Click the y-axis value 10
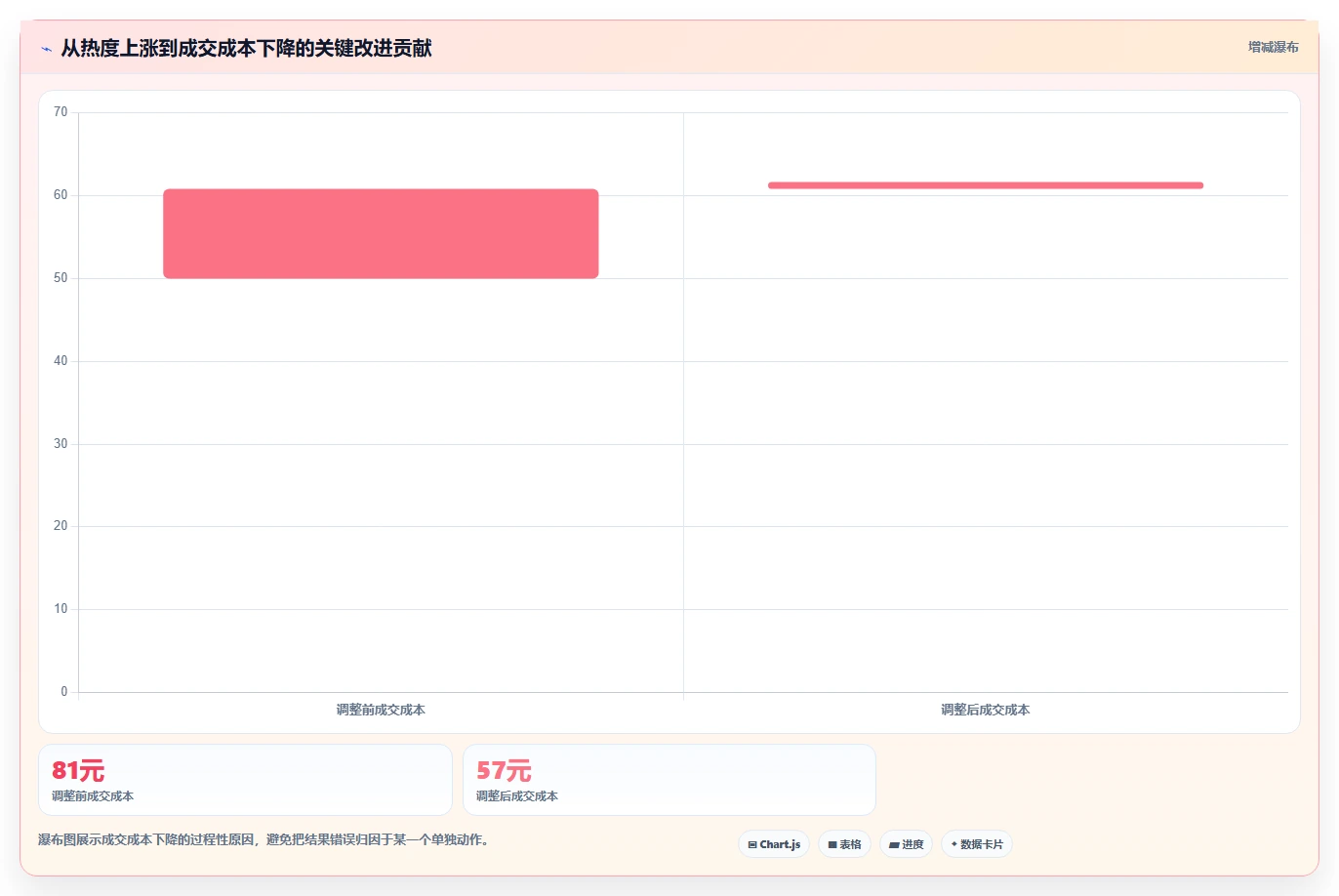 [x=61, y=609]
